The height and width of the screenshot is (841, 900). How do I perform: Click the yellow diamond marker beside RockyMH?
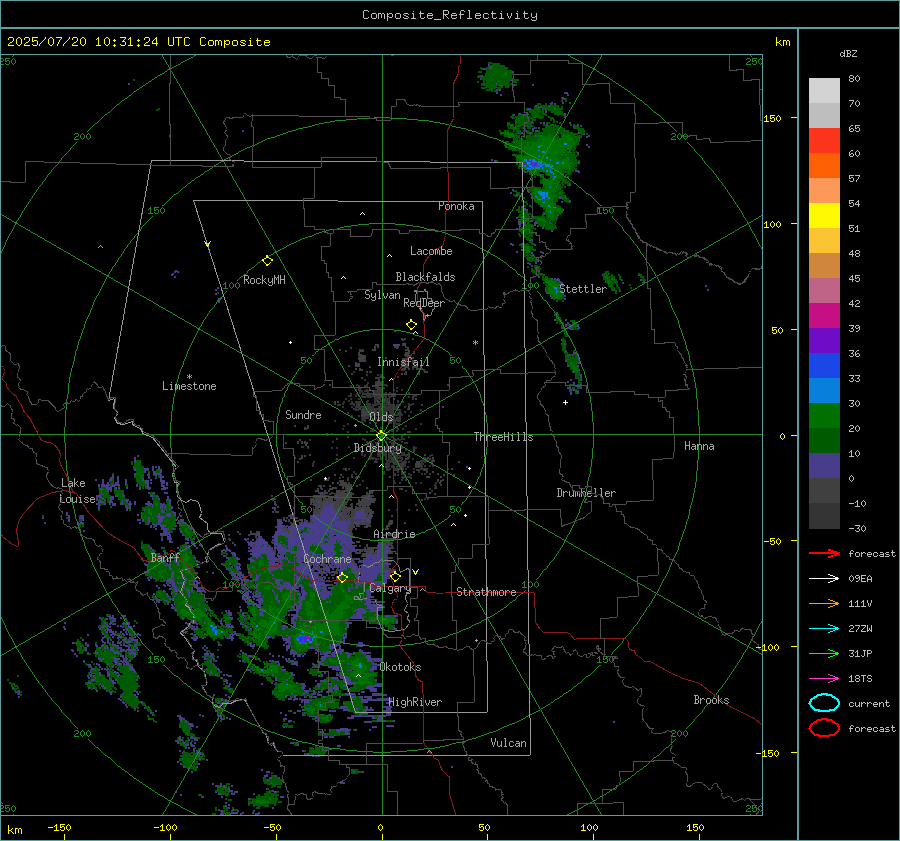(267, 261)
